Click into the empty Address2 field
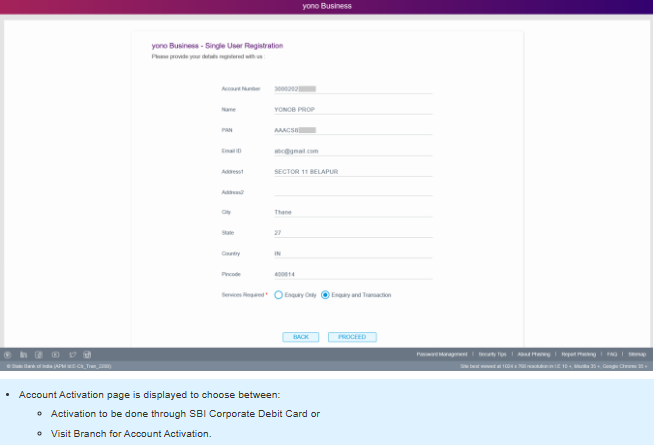 (x=352, y=191)
